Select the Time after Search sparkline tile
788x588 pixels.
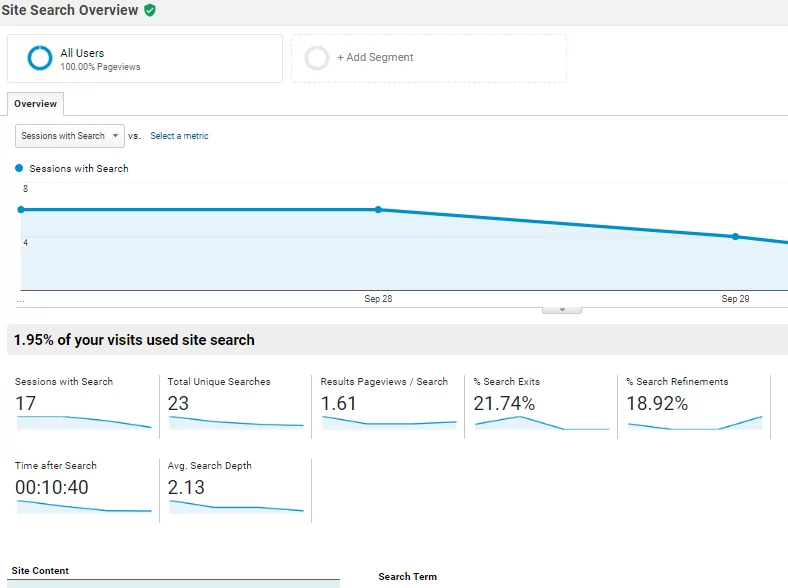[x=83, y=490]
